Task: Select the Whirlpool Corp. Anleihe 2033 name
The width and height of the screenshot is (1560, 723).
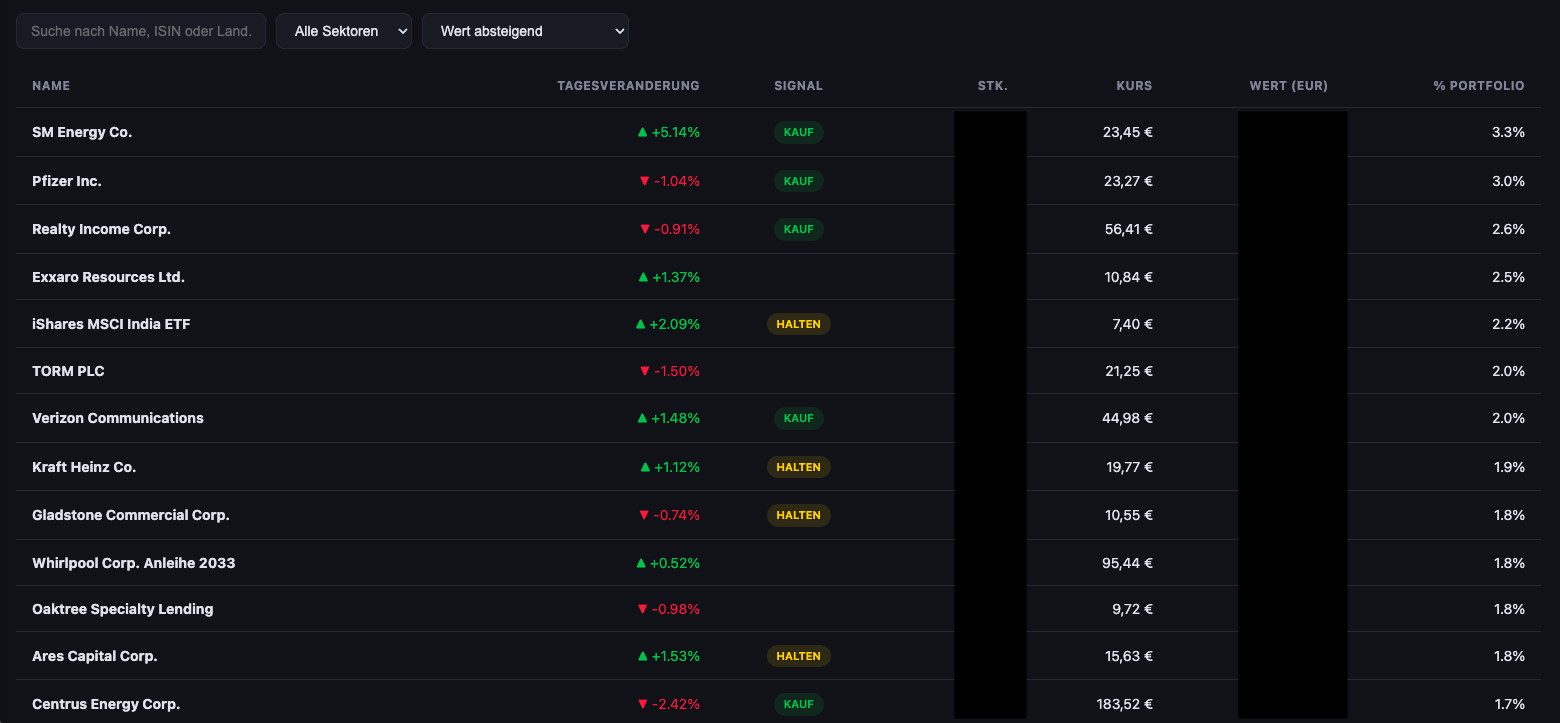Action: click(x=134, y=563)
